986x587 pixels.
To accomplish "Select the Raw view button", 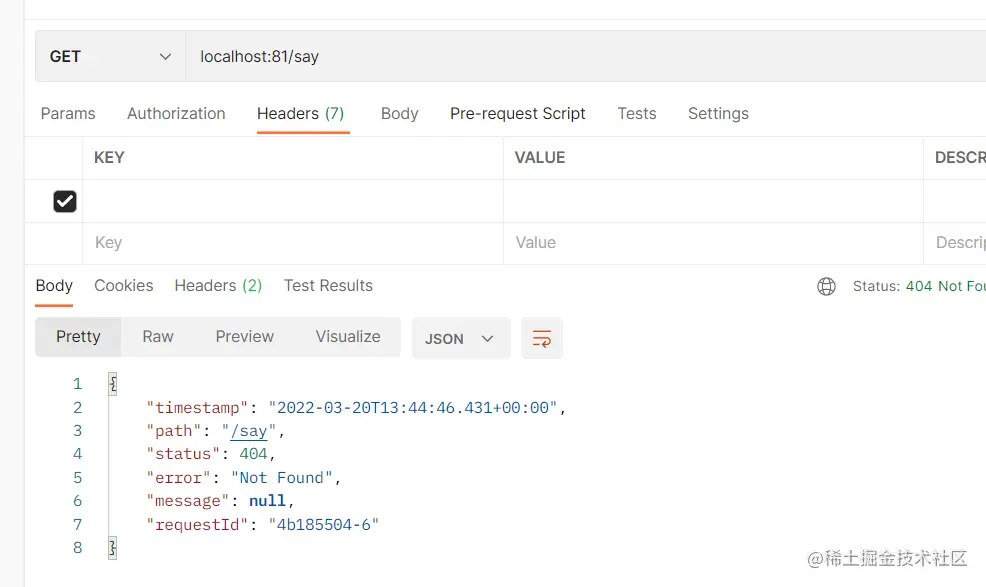I will pos(158,337).
